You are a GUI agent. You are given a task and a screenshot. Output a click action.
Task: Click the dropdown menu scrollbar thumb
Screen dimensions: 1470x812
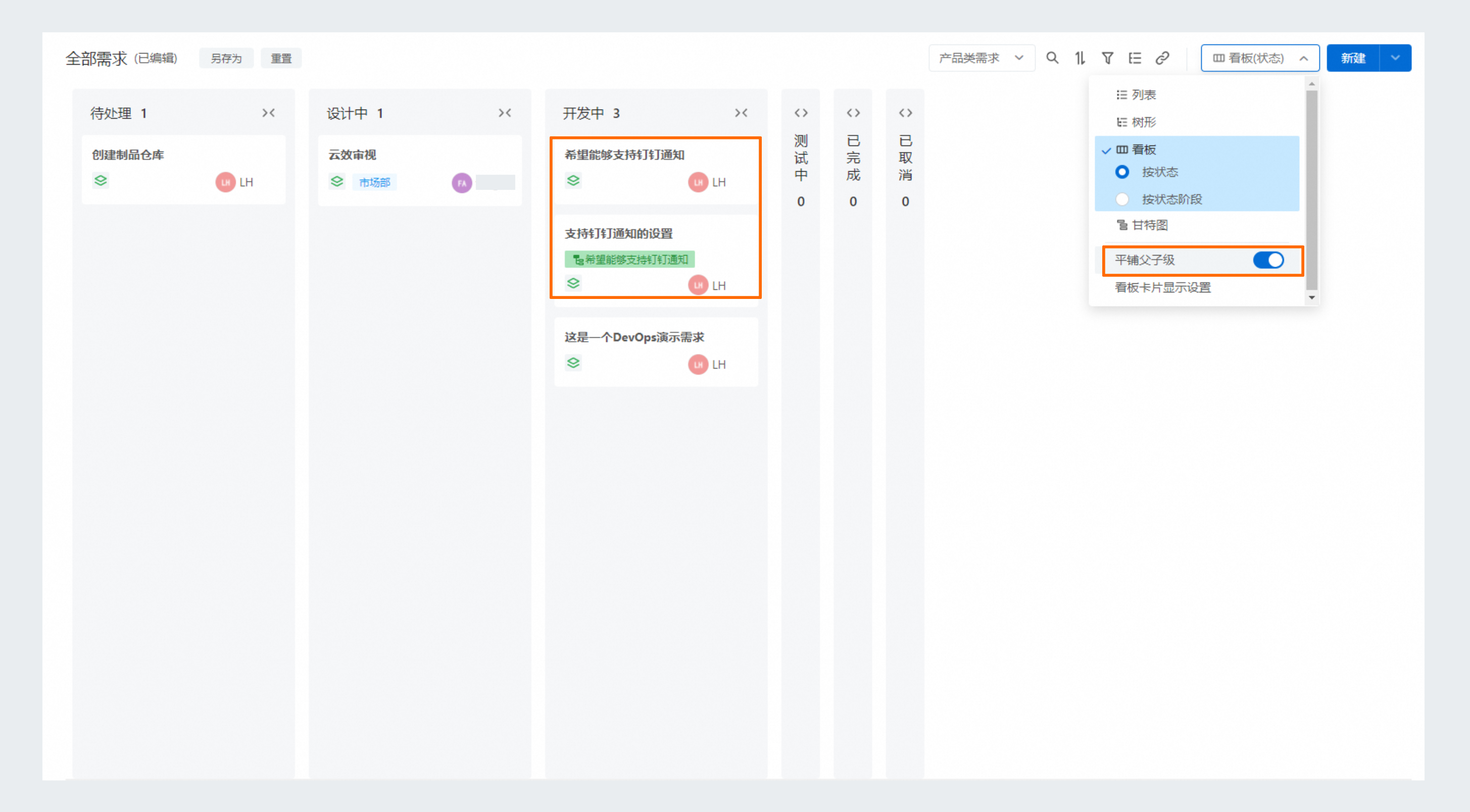click(x=1311, y=190)
